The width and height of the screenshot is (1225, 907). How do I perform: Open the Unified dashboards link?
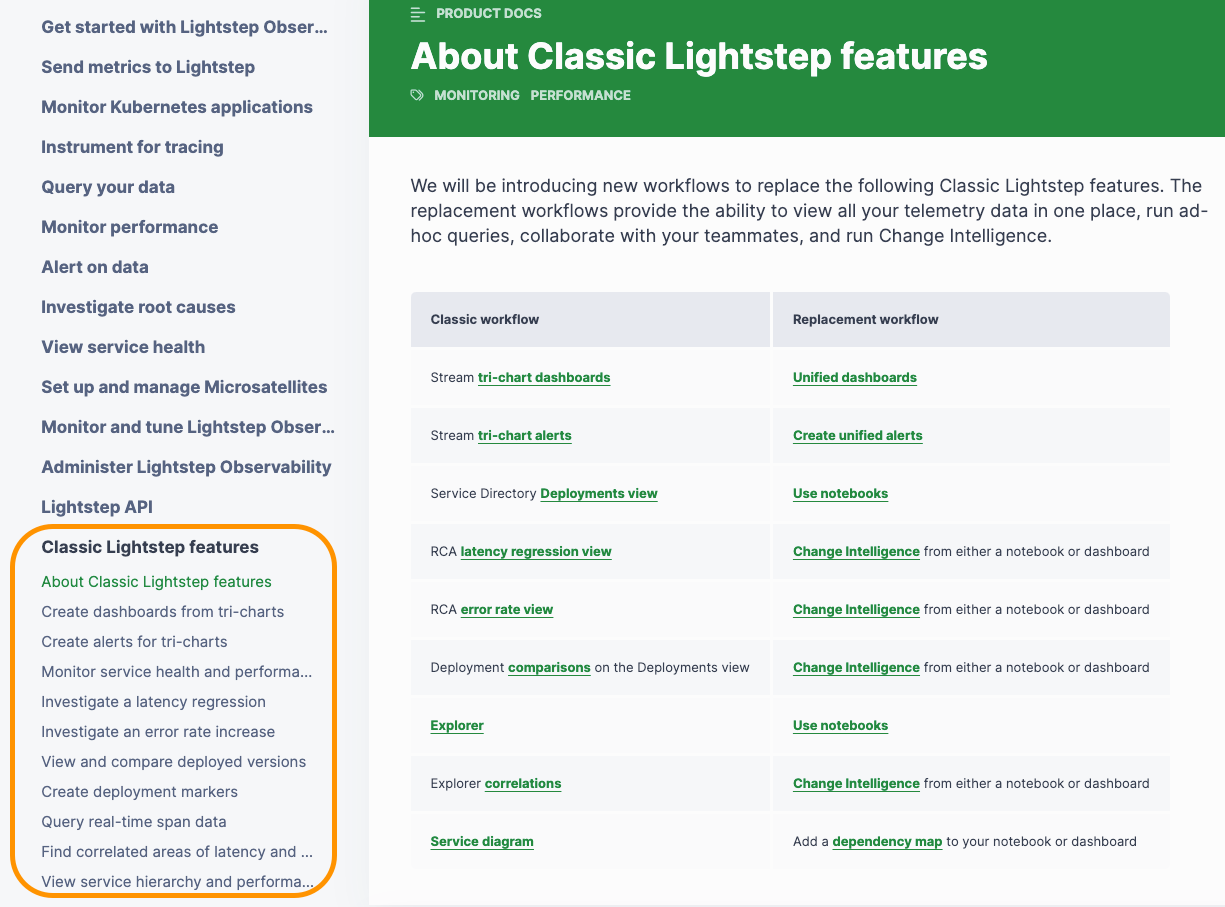(854, 377)
